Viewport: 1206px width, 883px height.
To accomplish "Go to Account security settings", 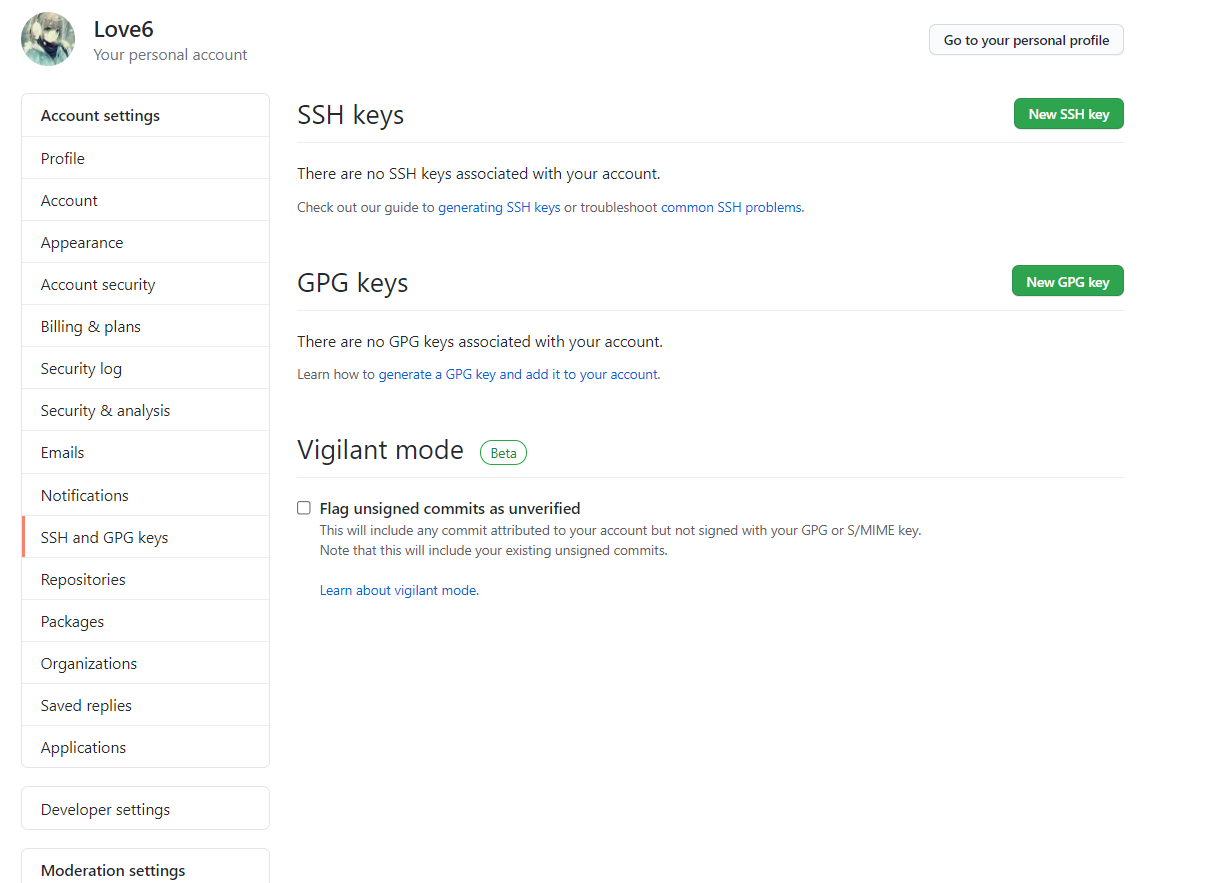I will 145,284.
